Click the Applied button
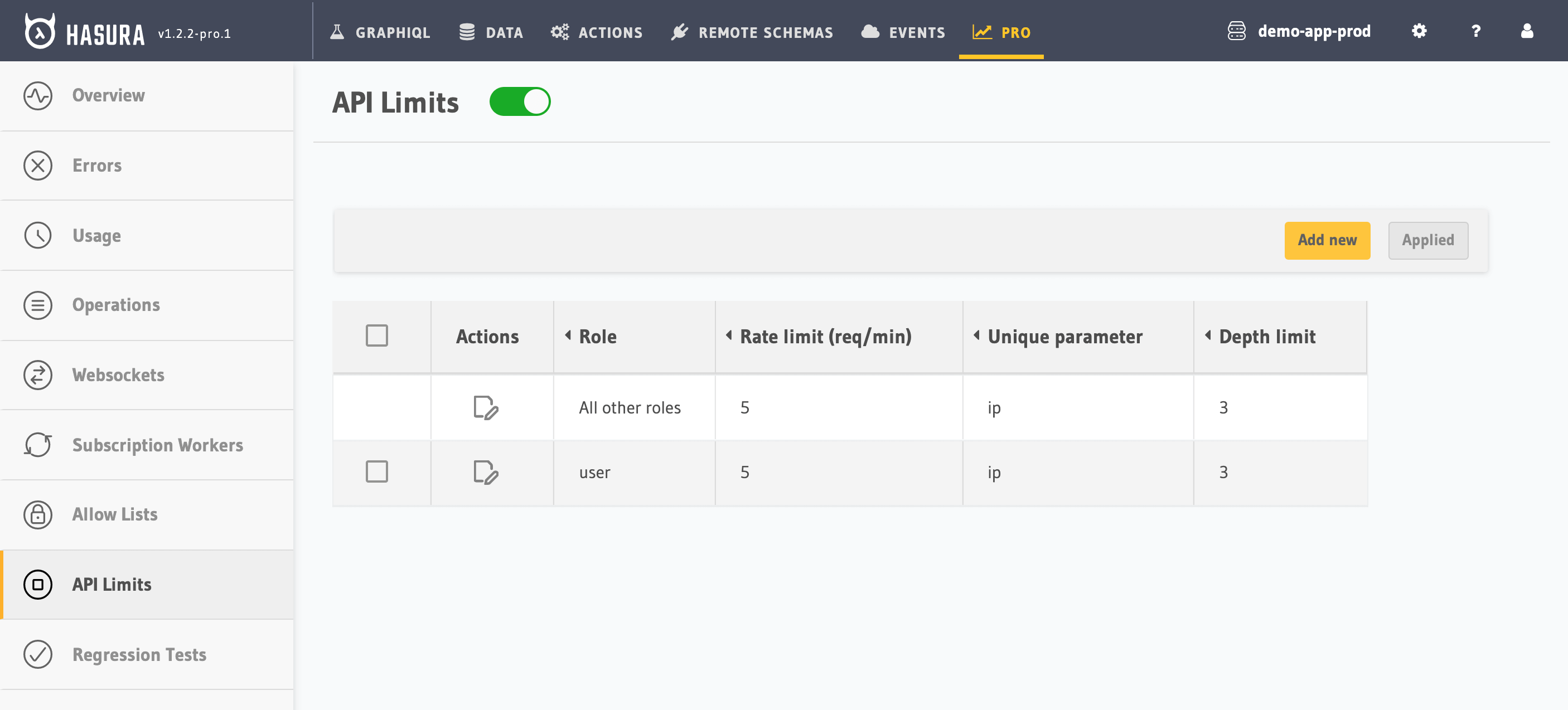This screenshot has width=1568, height=710. click(1427, 241)
